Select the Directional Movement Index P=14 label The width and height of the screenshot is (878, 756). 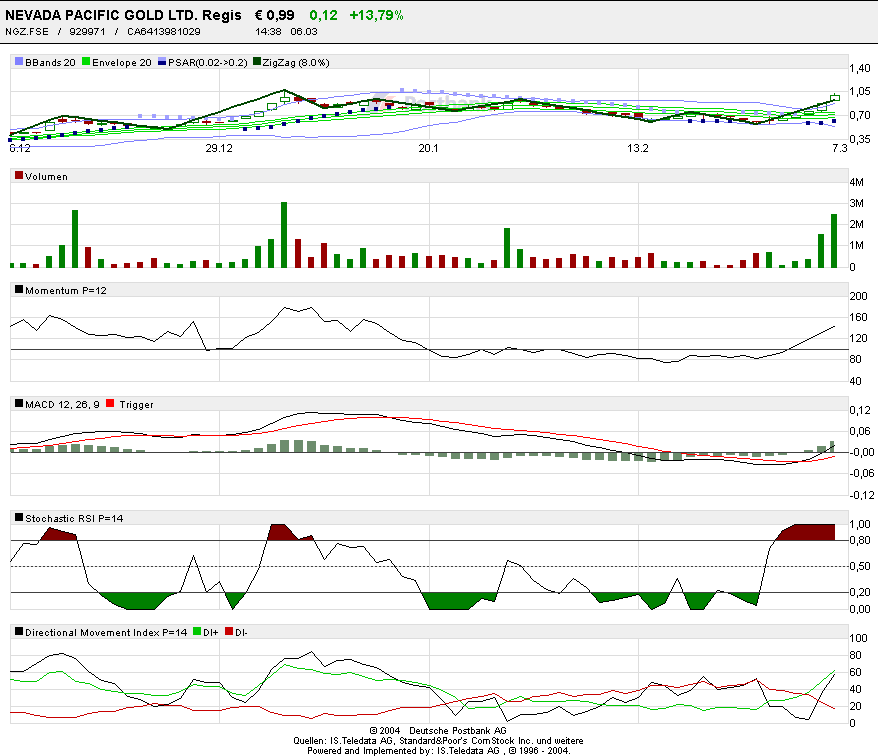105,632
